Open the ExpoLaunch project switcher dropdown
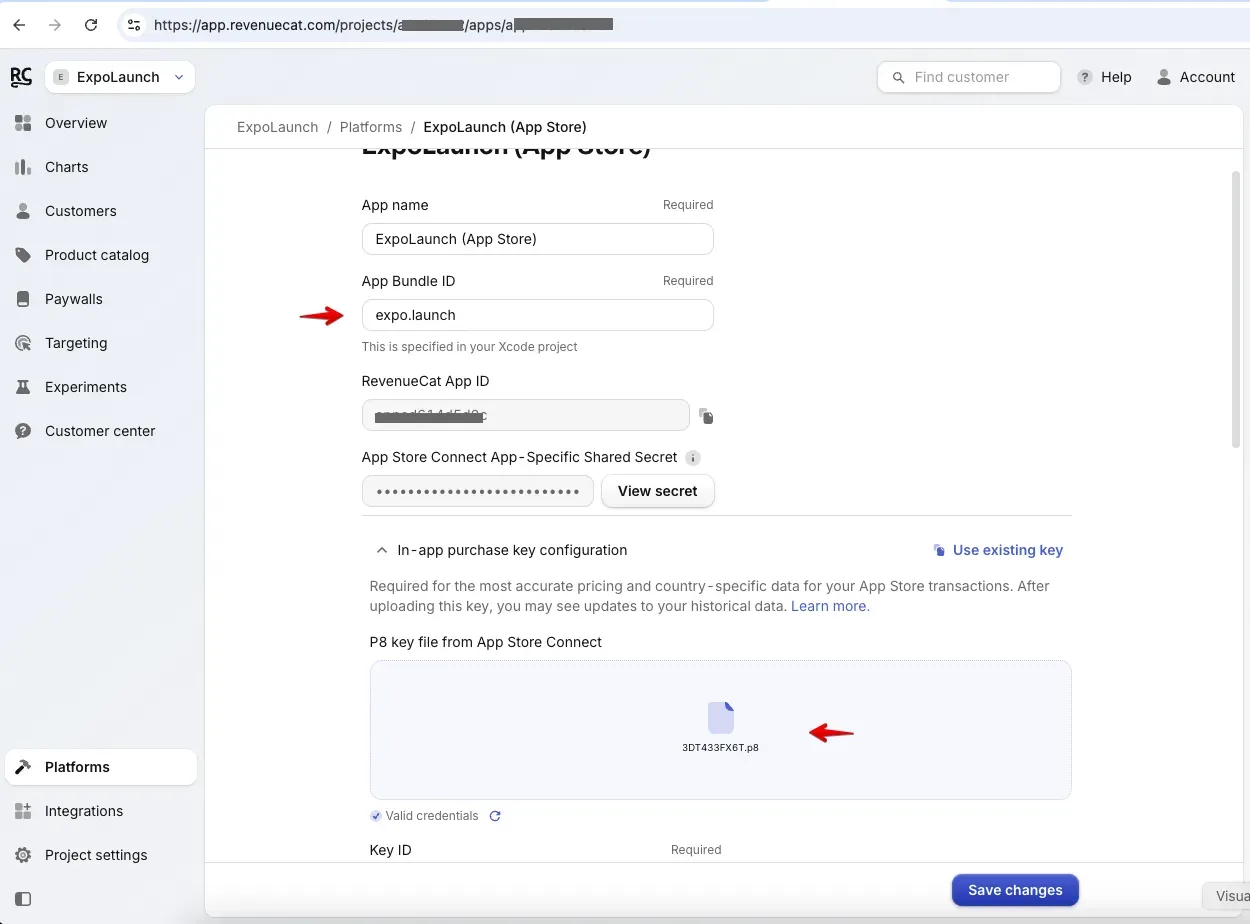The height and width of the screenshot is (924, 1250). pyautogui.click(x=120, y=77)
